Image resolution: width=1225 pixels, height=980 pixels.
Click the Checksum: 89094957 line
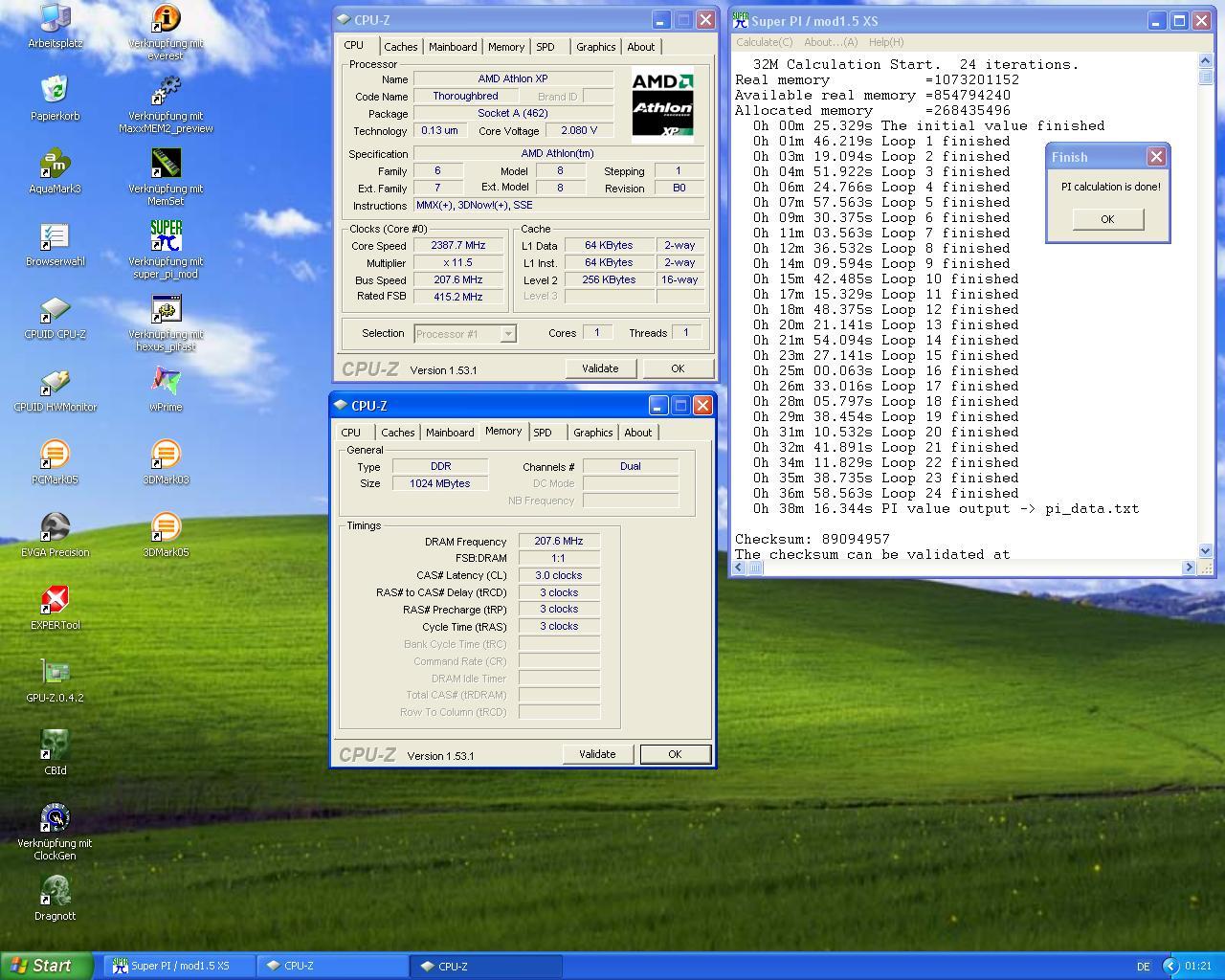[813, 539]
